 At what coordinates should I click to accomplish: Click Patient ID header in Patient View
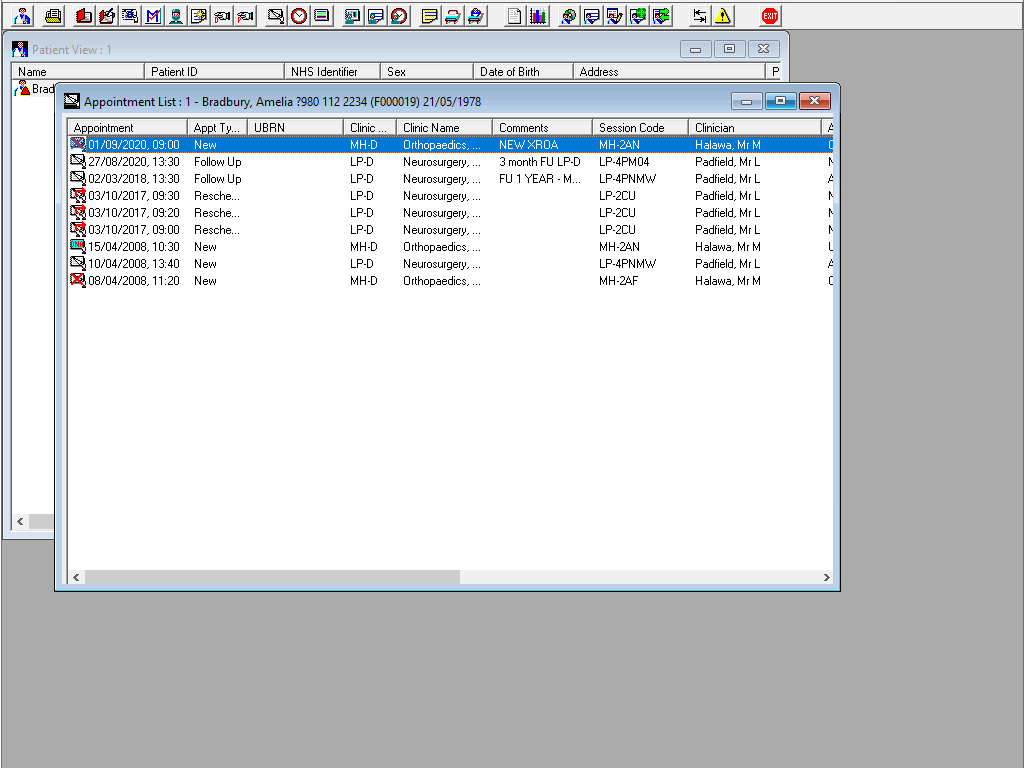[x=214, y=71]
